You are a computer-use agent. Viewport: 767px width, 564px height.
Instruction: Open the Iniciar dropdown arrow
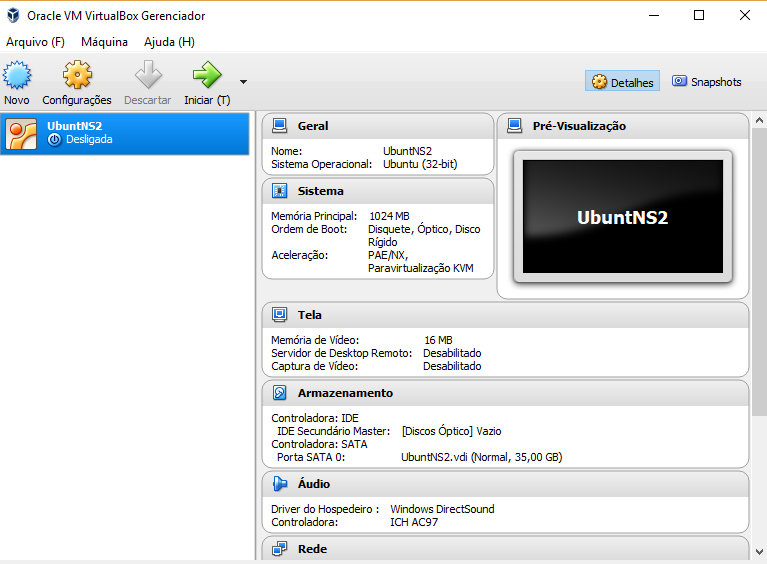point(243,82)
